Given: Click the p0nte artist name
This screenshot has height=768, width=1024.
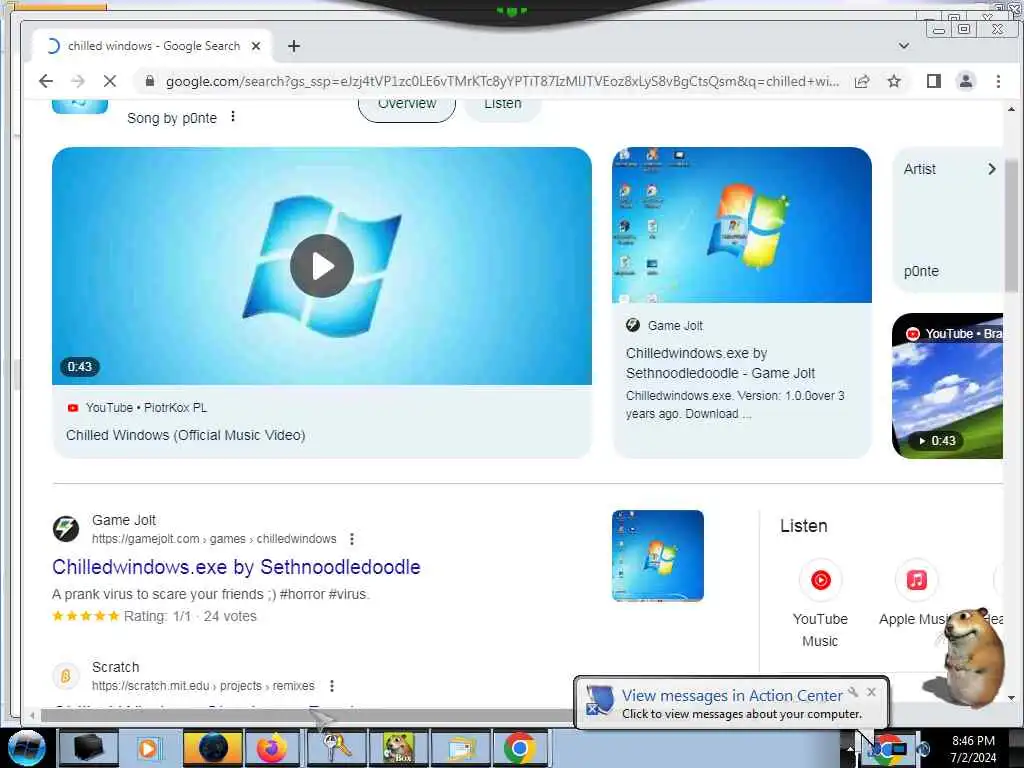Looking at the screenshot, I should pos(921,271).
